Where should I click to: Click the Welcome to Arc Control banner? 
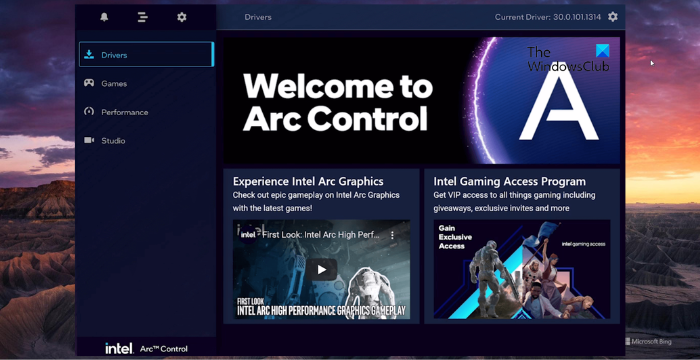[x=421, y=100]
